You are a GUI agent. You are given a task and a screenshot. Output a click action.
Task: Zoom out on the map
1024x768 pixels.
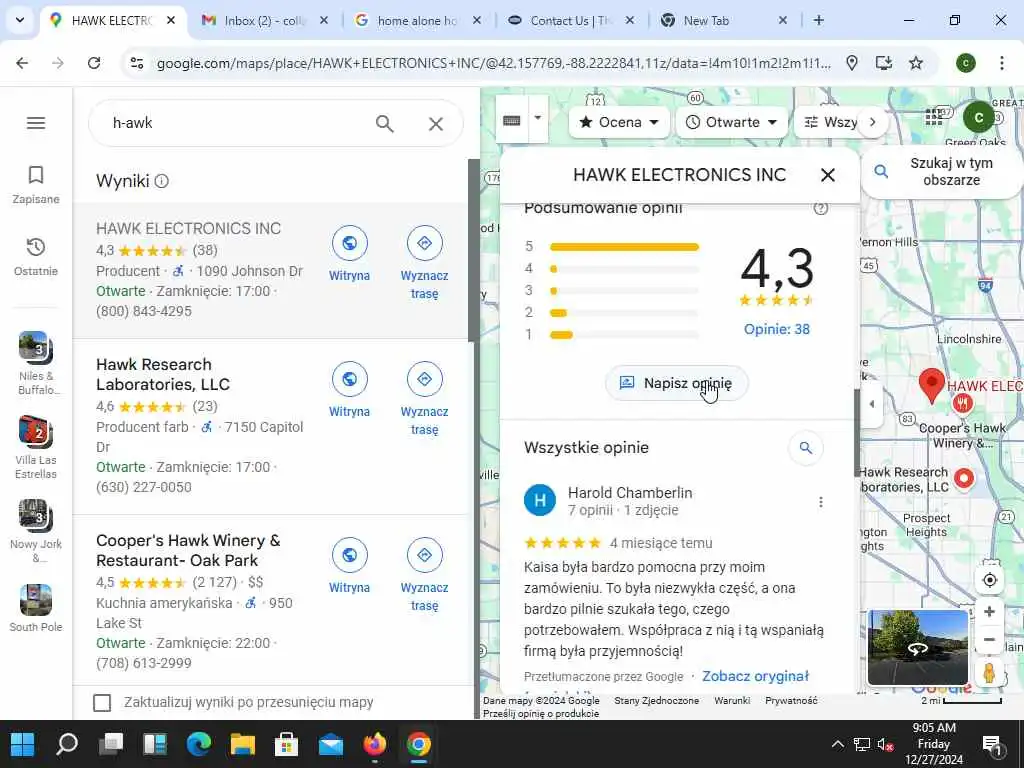(x=989, y=639)
